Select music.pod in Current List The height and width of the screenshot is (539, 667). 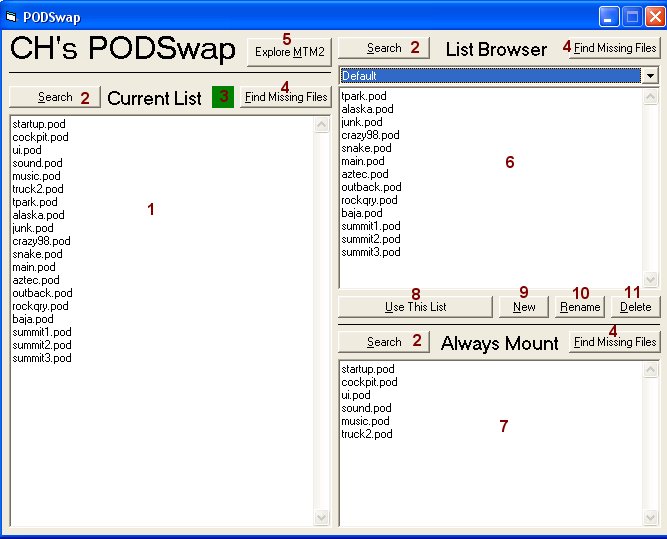pyautogui.click(x=36, y=176)
